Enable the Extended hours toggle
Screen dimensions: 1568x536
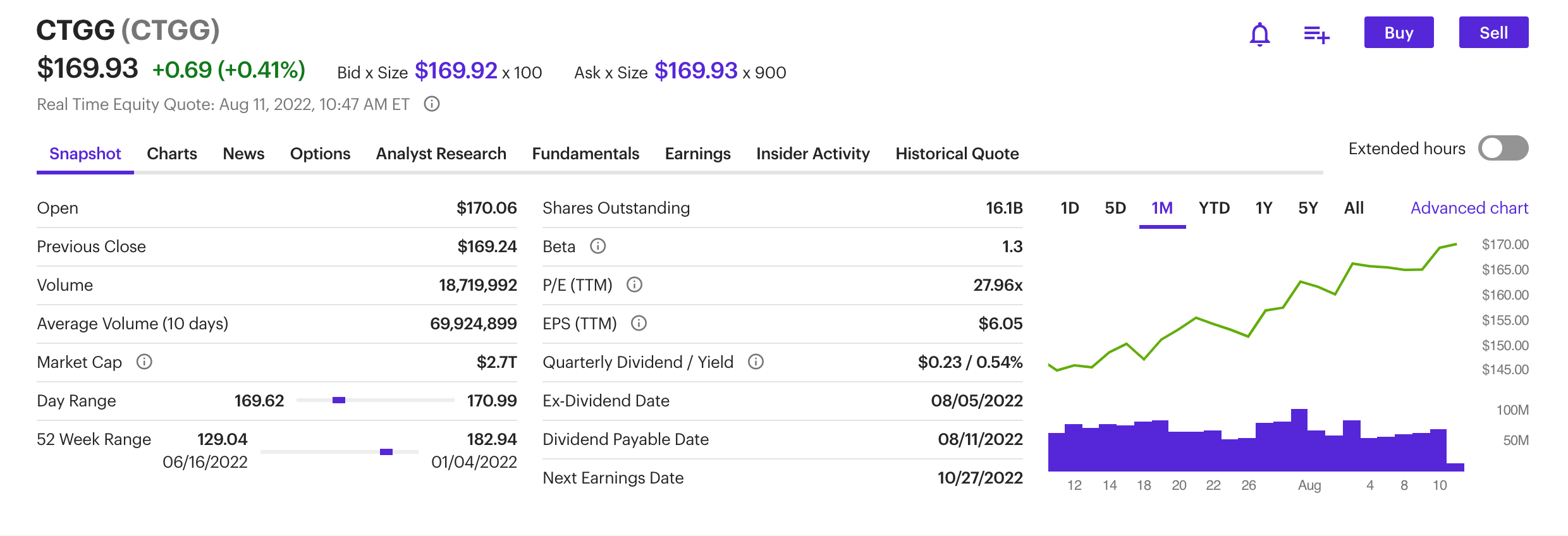1503,149
